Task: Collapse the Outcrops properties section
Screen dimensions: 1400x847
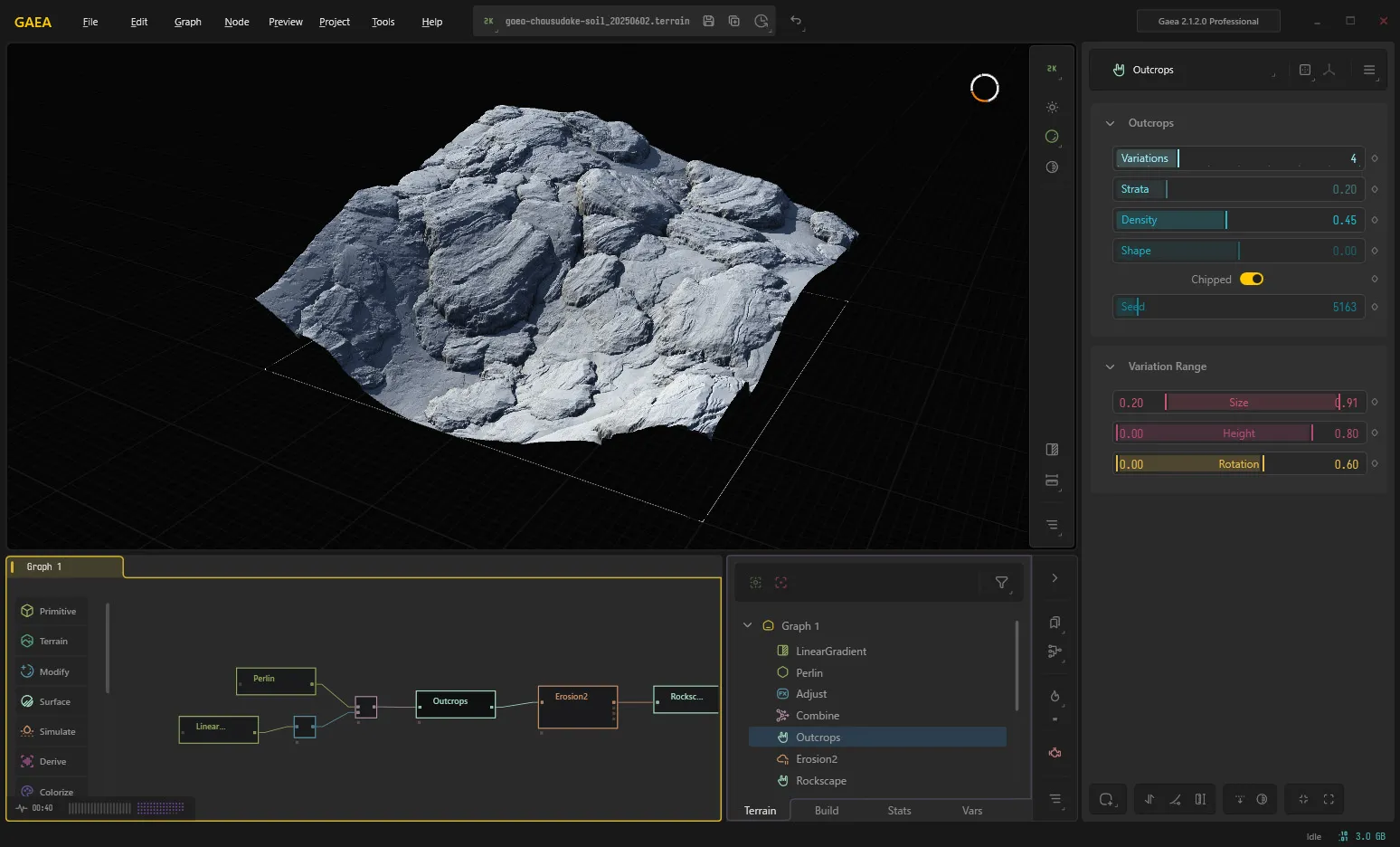Action: 1110,123
